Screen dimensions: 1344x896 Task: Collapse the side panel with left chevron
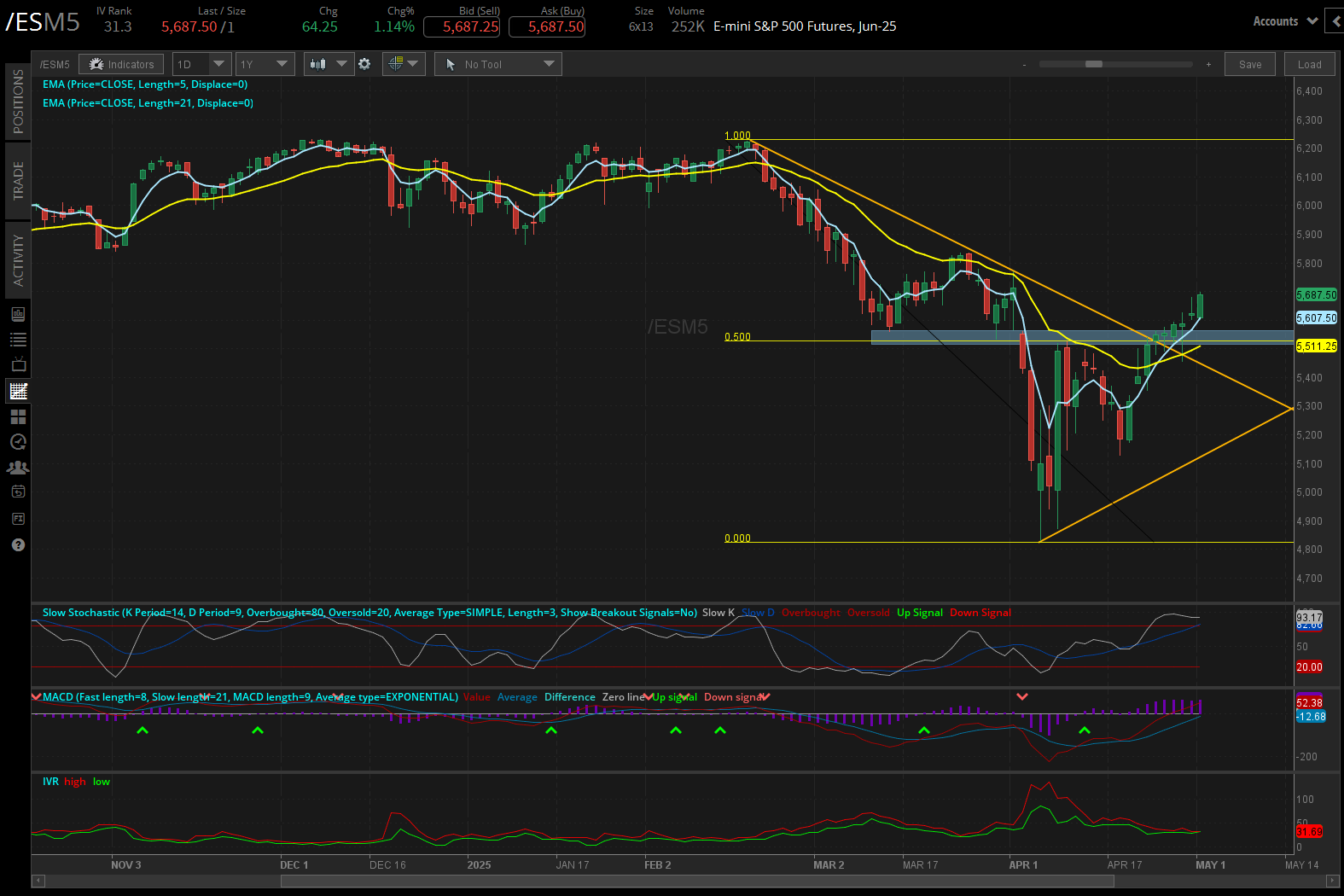point(1335,21)
